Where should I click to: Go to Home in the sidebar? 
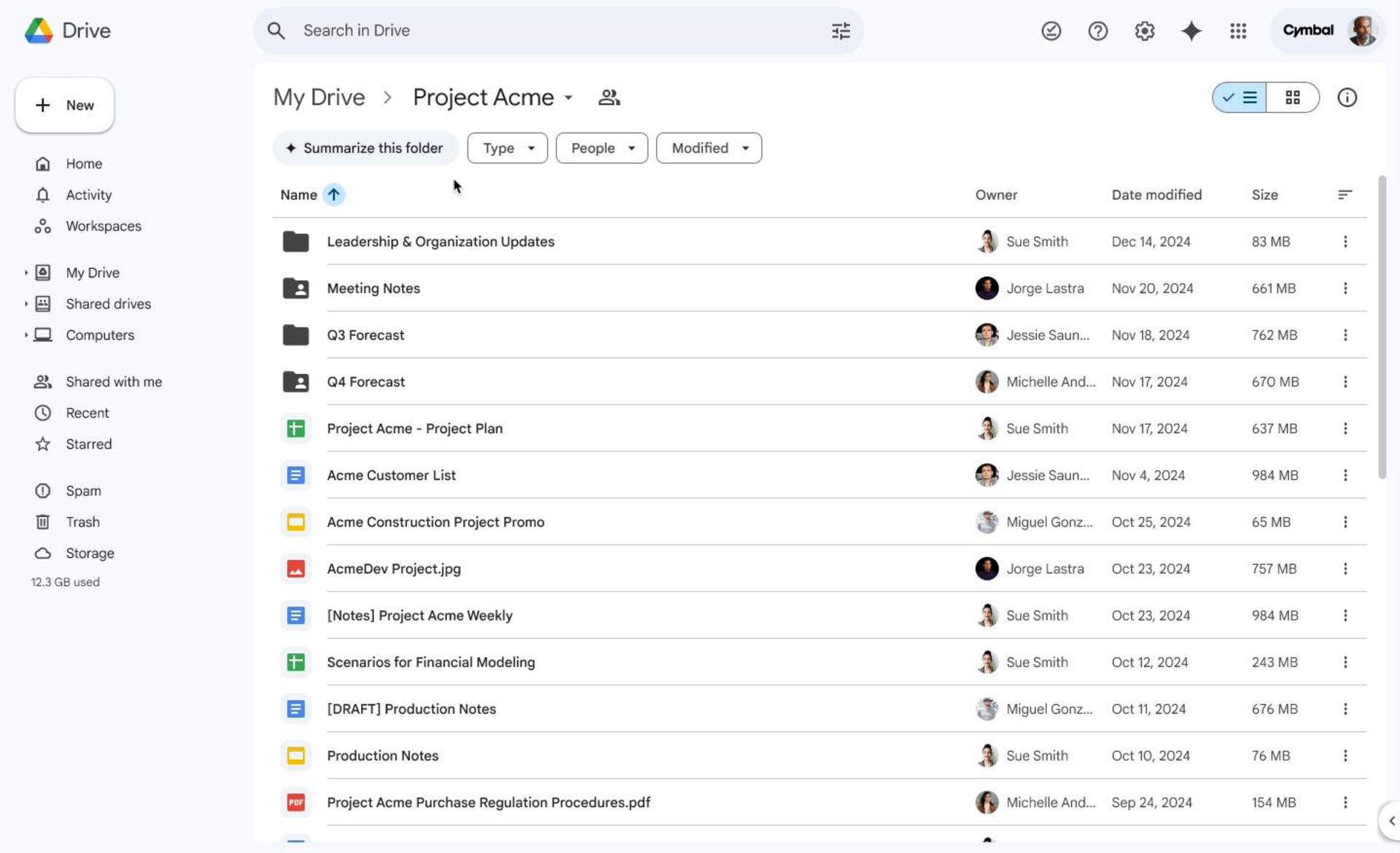[x=84, y=164]
